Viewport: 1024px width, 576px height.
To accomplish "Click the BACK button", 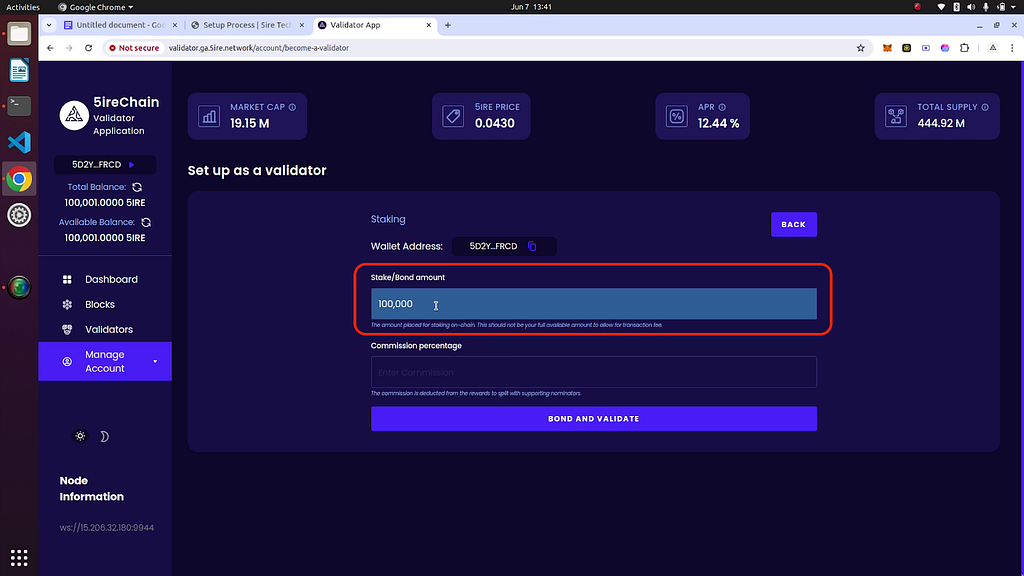I will [793, 225].
